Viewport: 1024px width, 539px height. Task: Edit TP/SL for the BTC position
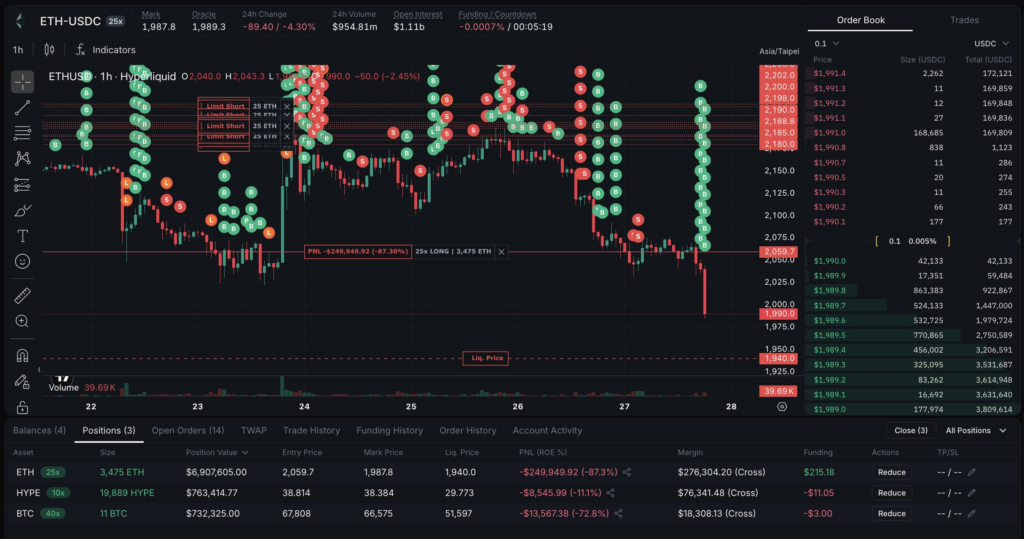click(x=970, y=513)
